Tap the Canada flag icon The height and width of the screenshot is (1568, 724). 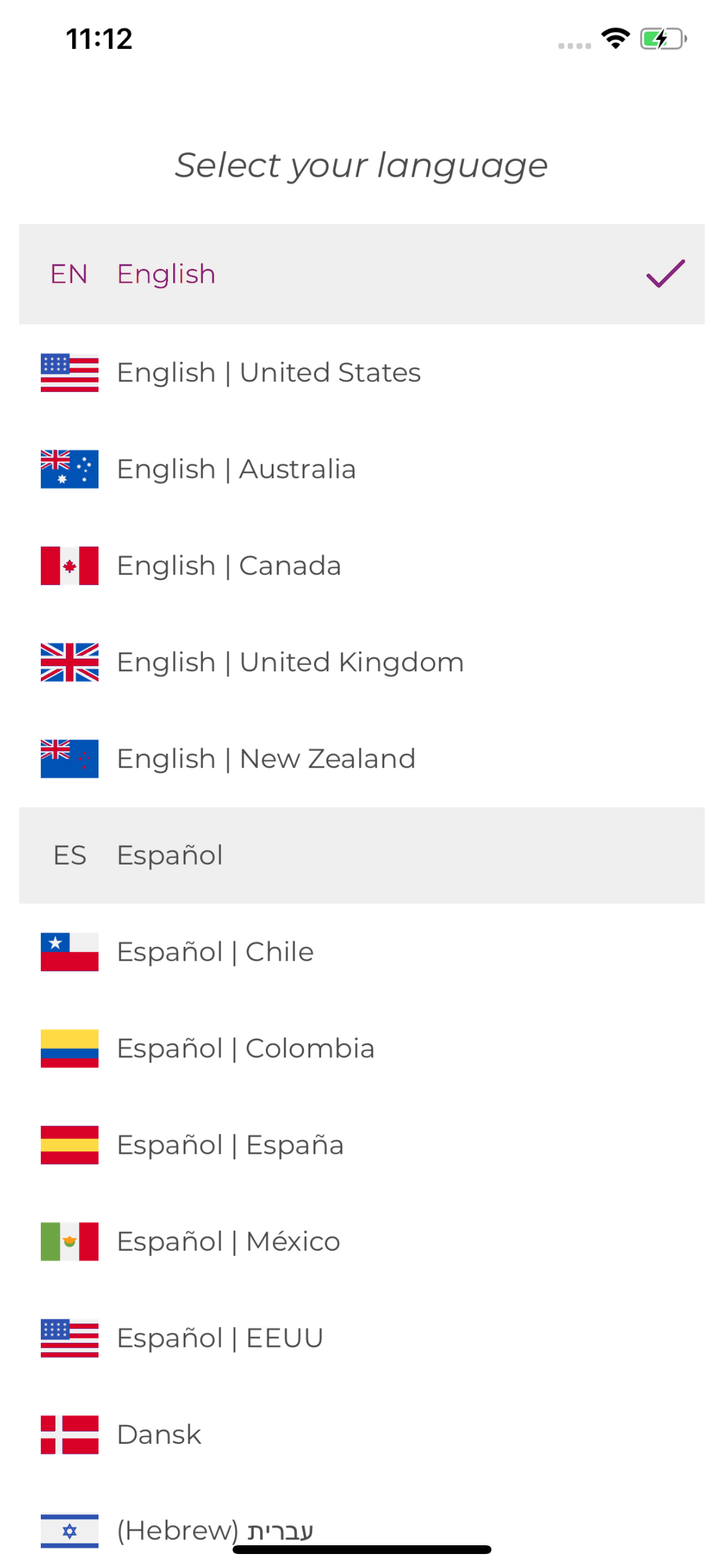[69, 565]
